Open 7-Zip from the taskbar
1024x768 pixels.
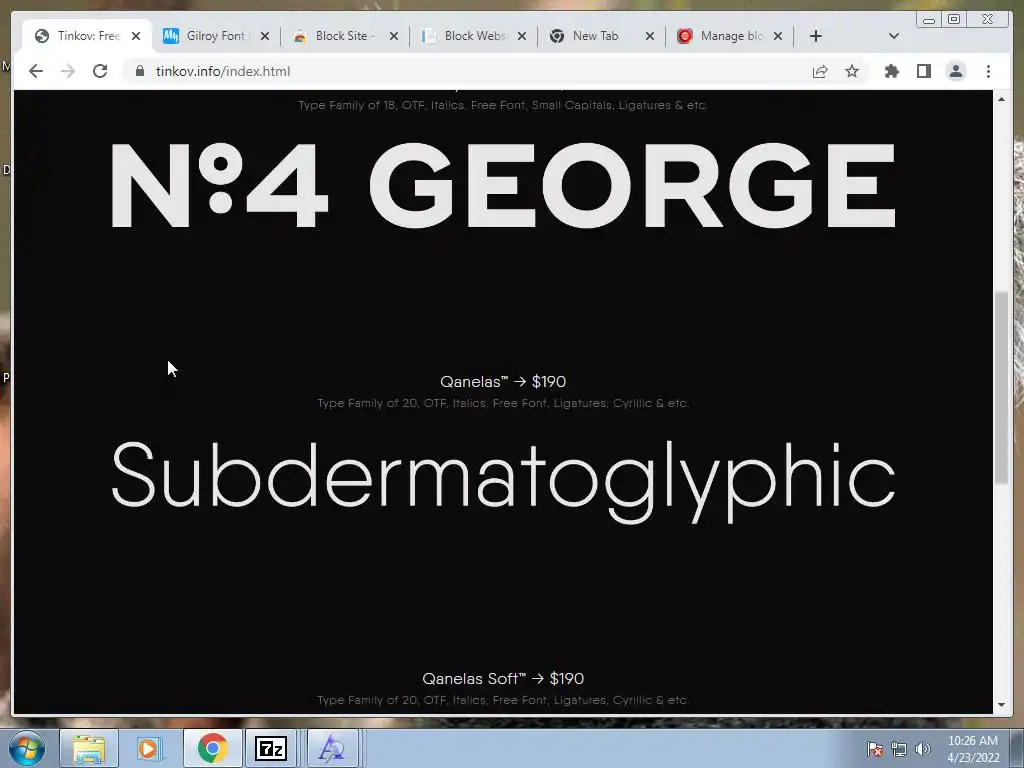[271, 748]
